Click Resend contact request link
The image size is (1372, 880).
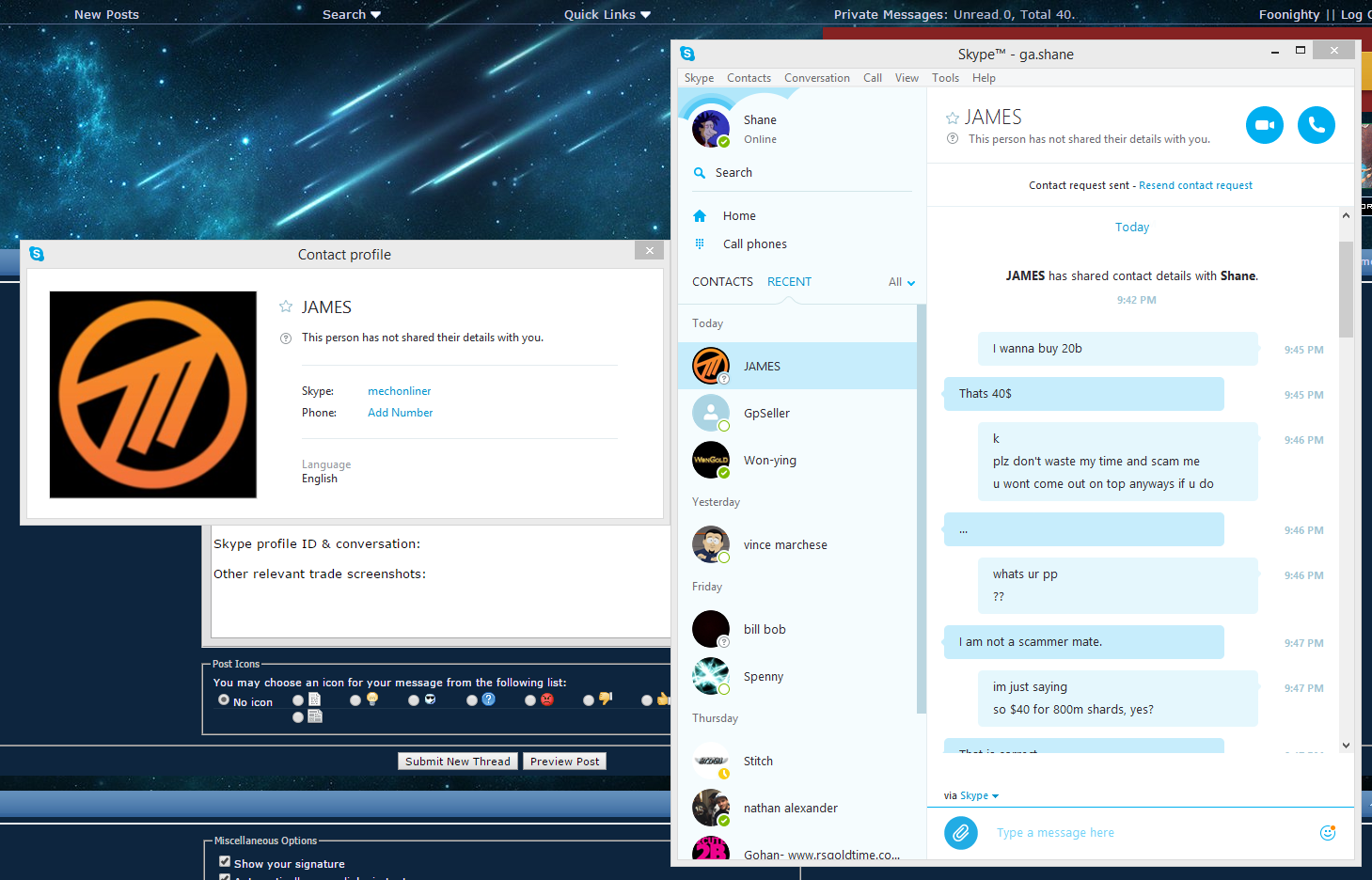tap(1195, 185)
